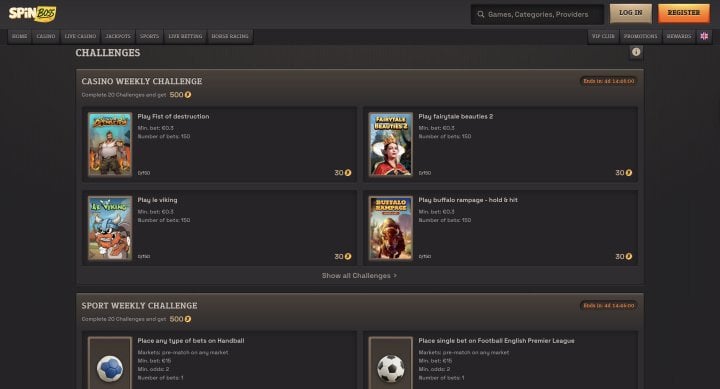Image resolution: width=720 pixels, height=389 pixels.
Task: Click Sport Weekly Challenge countdown timer
Action: (608, 305)
